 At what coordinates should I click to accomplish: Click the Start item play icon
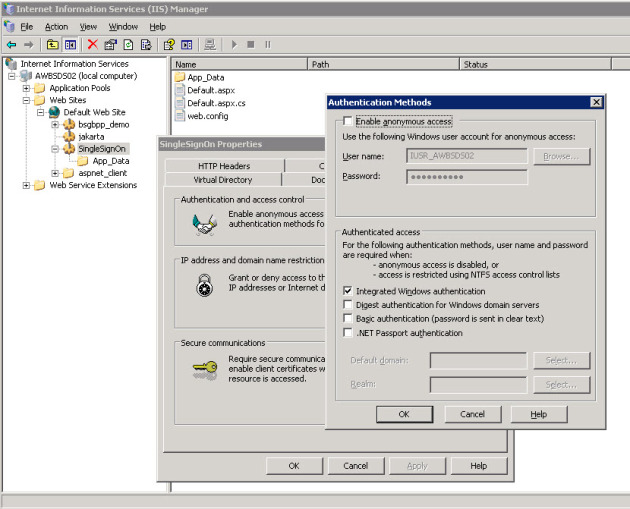(x=234, y=45)
